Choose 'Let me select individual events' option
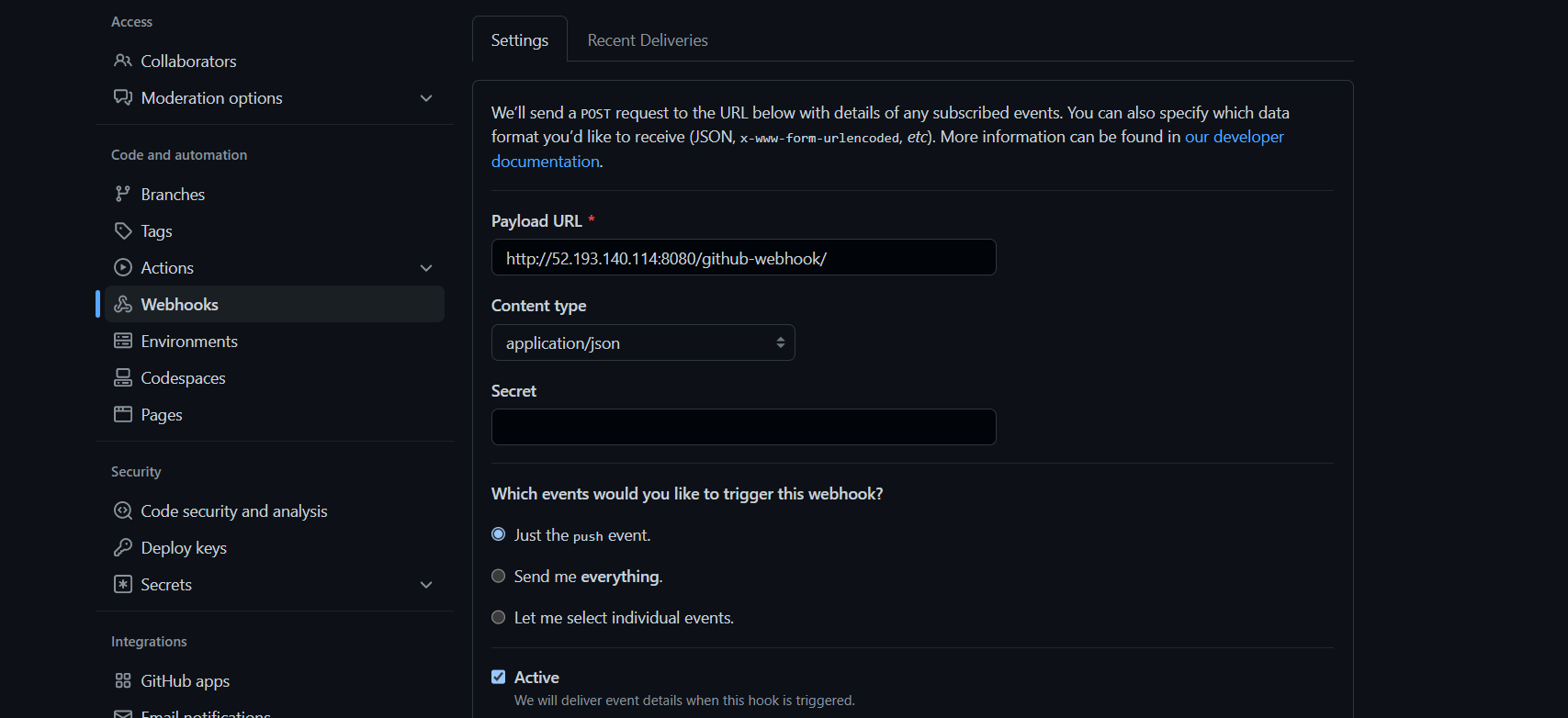The image size is (1568, 718). [x=499, y=617]
